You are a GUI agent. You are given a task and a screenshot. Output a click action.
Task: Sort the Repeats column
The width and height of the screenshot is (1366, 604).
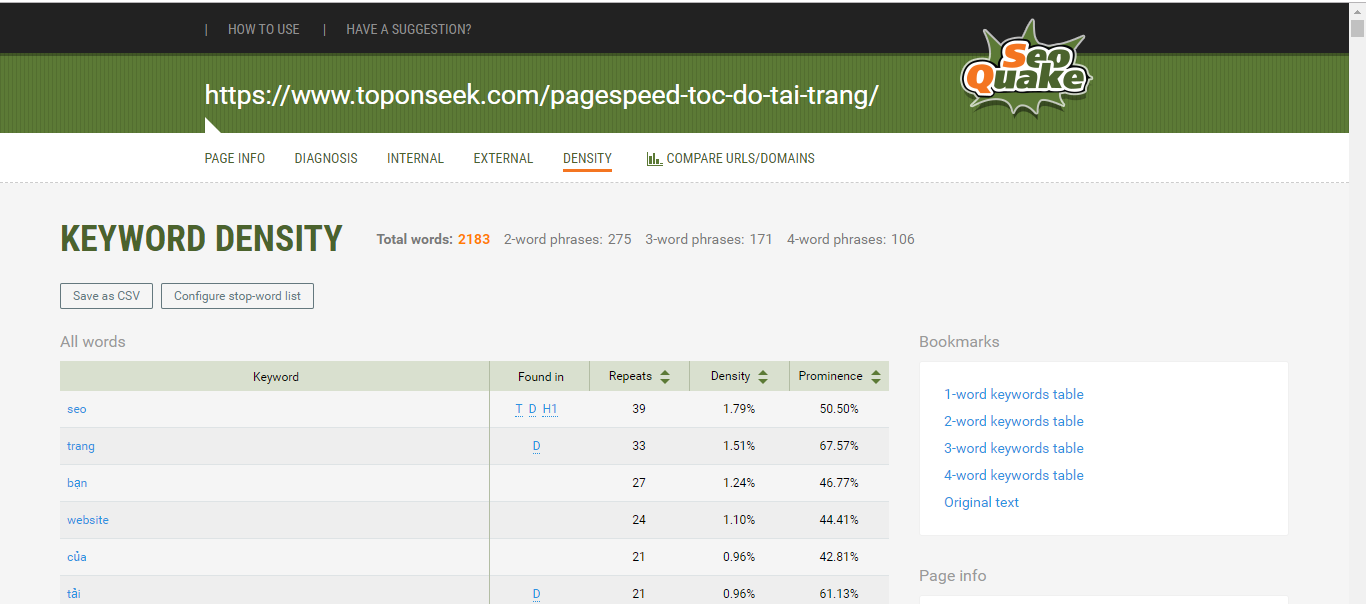665,377
